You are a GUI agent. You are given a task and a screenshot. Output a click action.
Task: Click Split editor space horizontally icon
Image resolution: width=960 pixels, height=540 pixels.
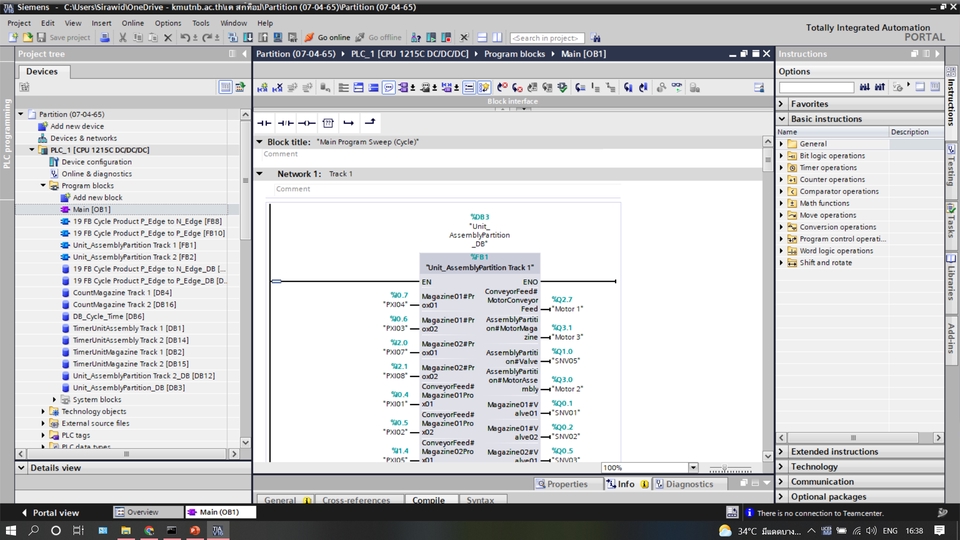(482, 37)
